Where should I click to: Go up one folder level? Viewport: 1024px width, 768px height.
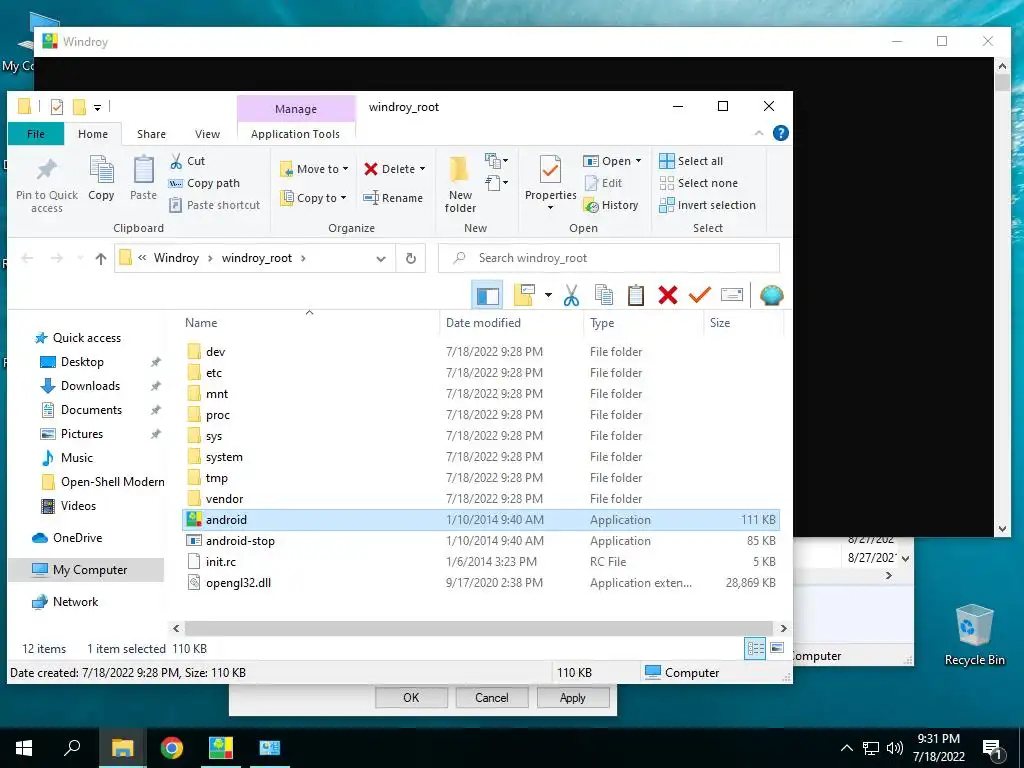(x=101, y=258)
